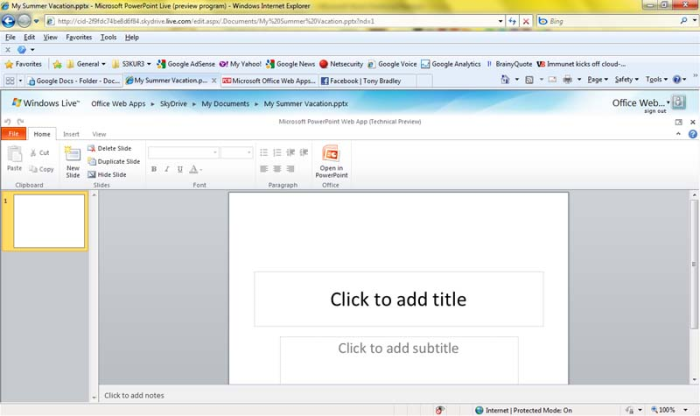The width and height of the screenshot is (700, 416).
Task: Open the Google AdSense bookmark
Action: click(186, 64)
